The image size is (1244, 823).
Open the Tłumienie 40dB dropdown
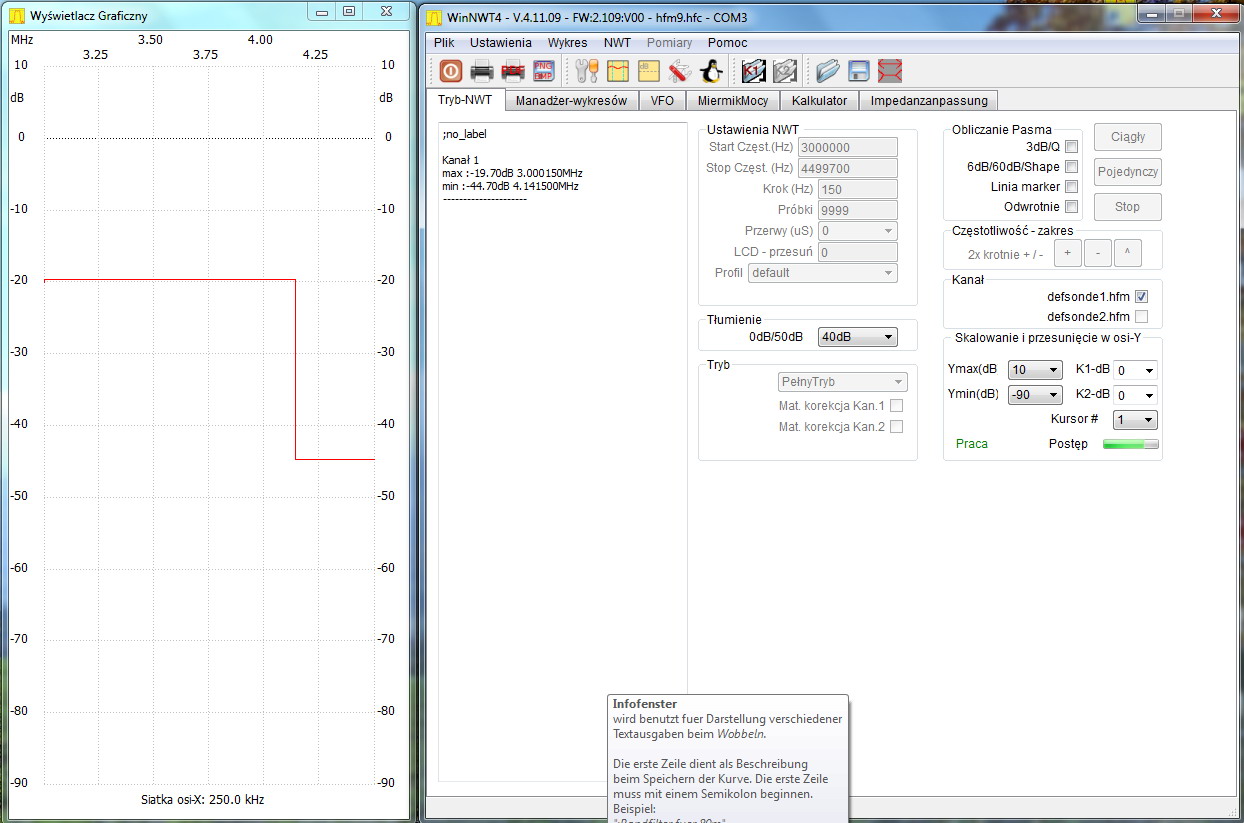point(857,337)
